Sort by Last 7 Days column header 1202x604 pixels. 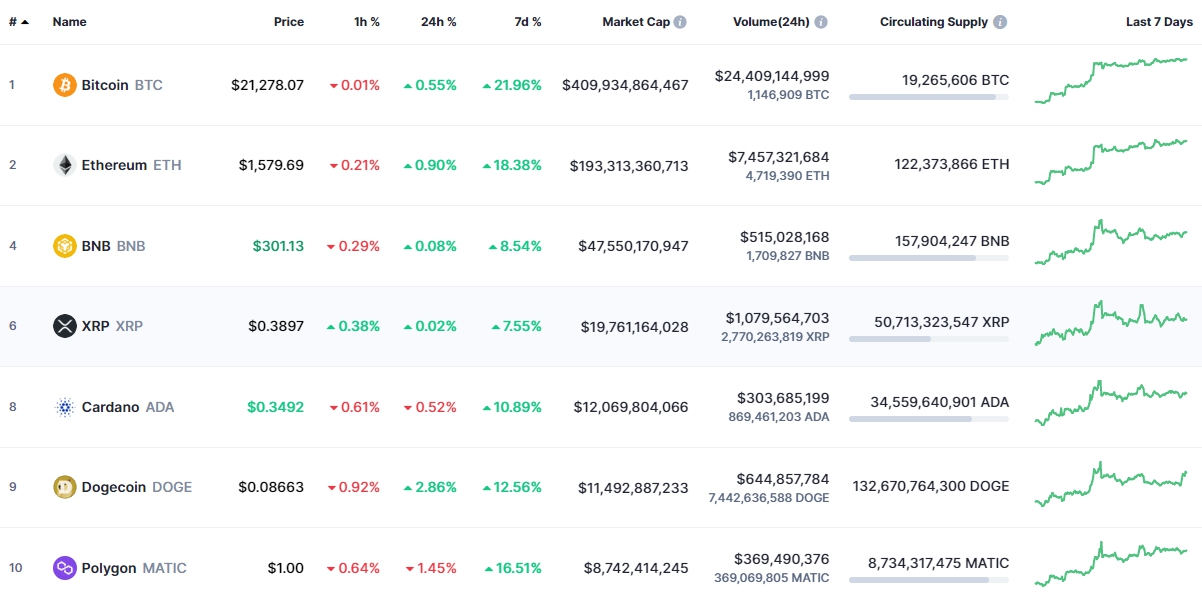(1160, 22)
